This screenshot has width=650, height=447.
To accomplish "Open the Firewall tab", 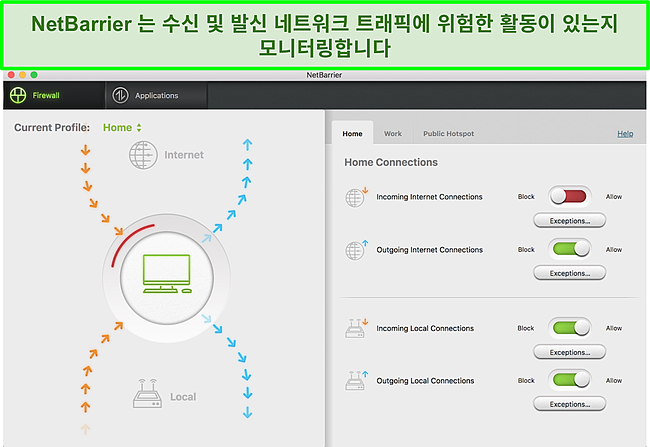I will point(54,95).
